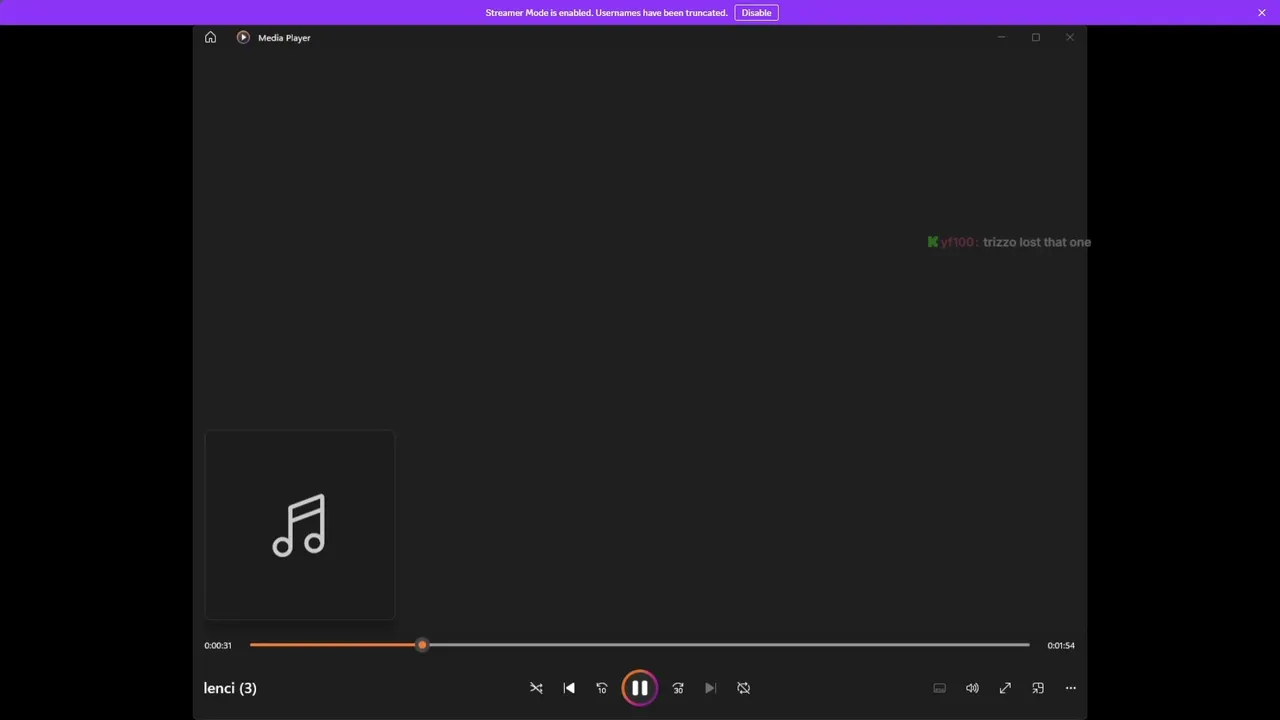Viewport: 1280px width, 720px height.
Task: Open the more options menu
Action: pyautogui.click(x=1071, y=688)
